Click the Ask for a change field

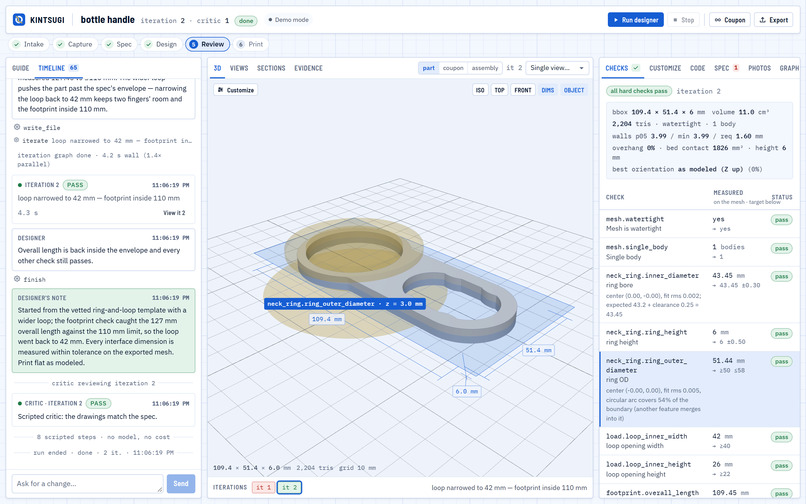[87, 483]
